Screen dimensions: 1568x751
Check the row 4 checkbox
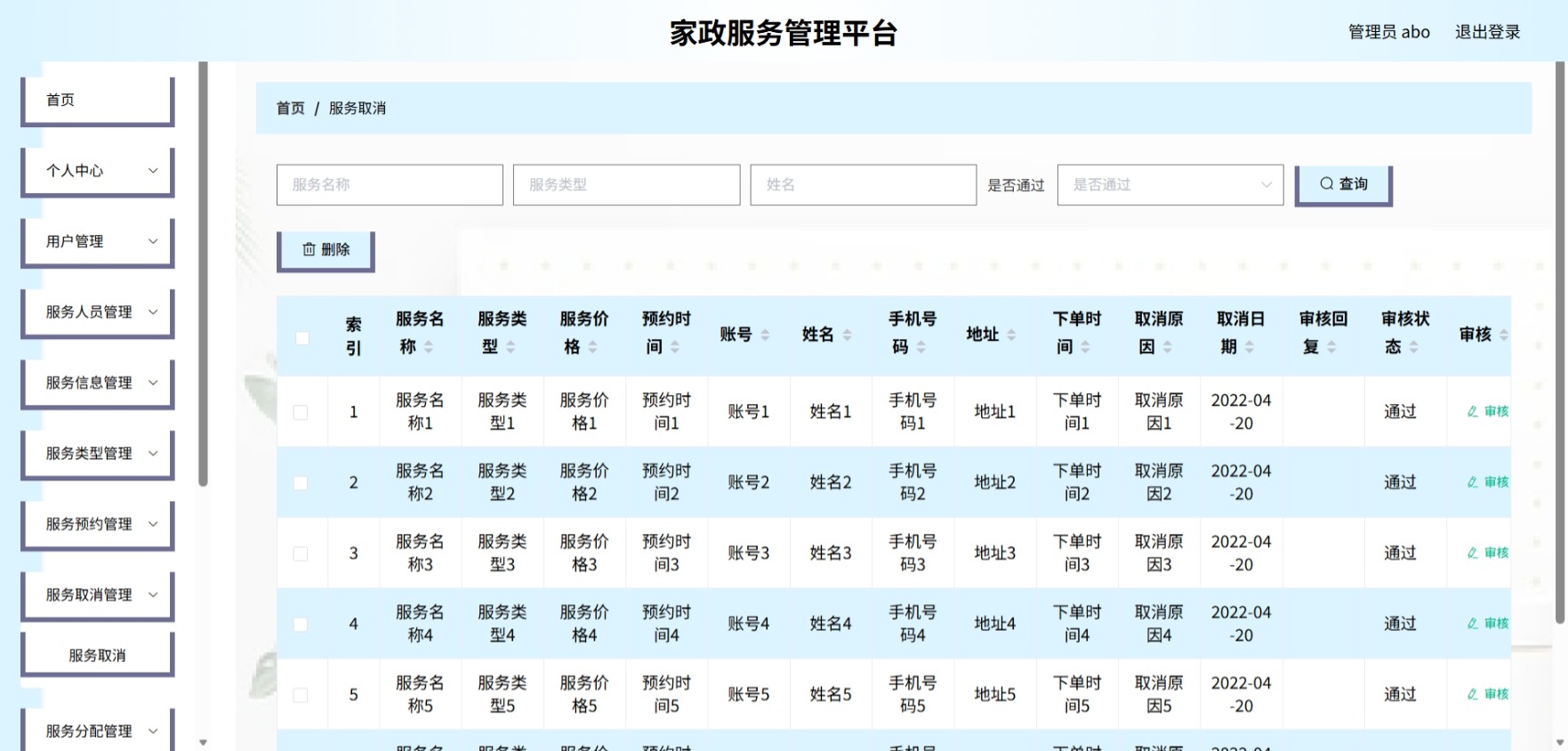[301, 625]
